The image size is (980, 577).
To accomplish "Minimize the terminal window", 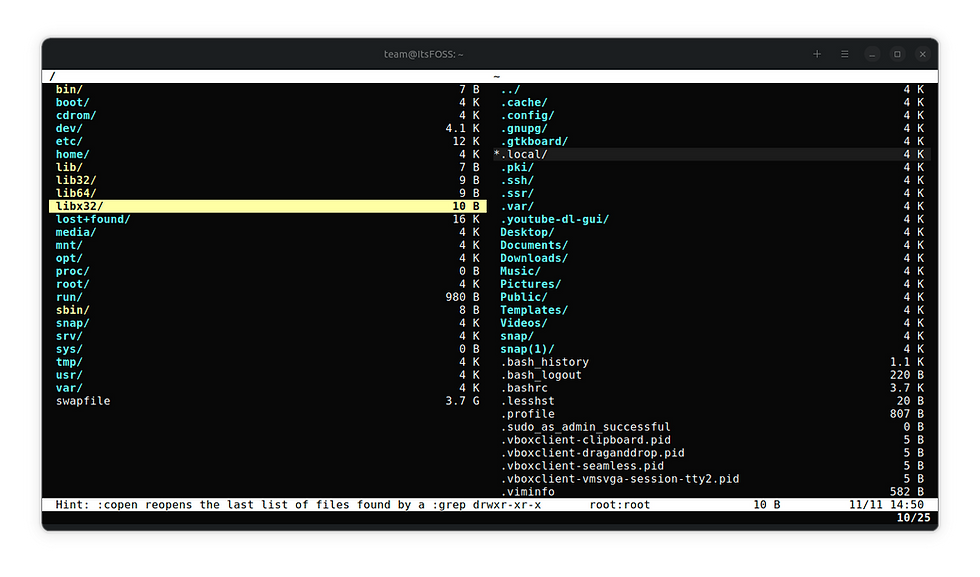I will pos(872,54).
